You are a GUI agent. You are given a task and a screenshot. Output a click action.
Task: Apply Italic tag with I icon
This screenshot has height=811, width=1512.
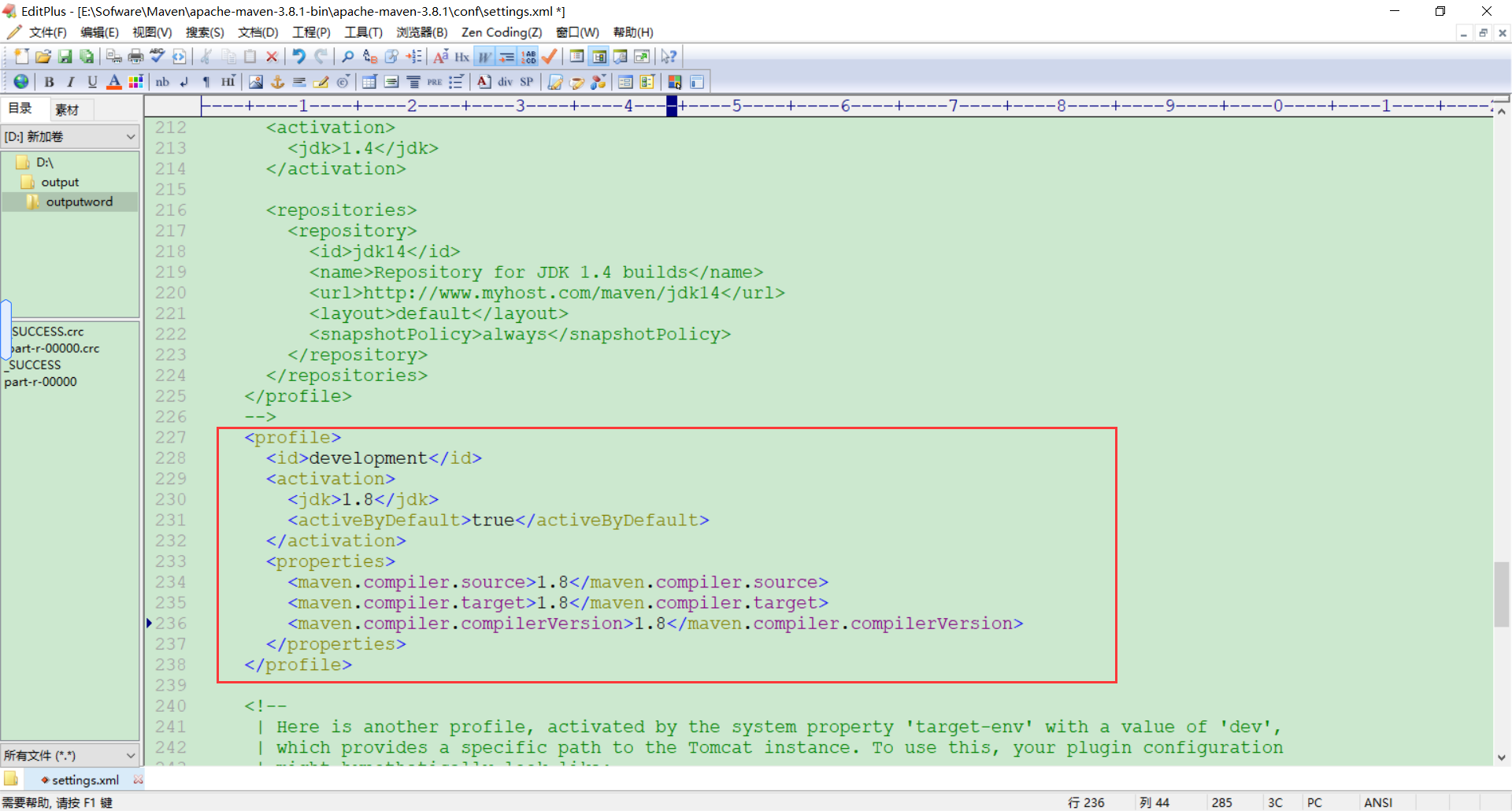pos(71,82)
